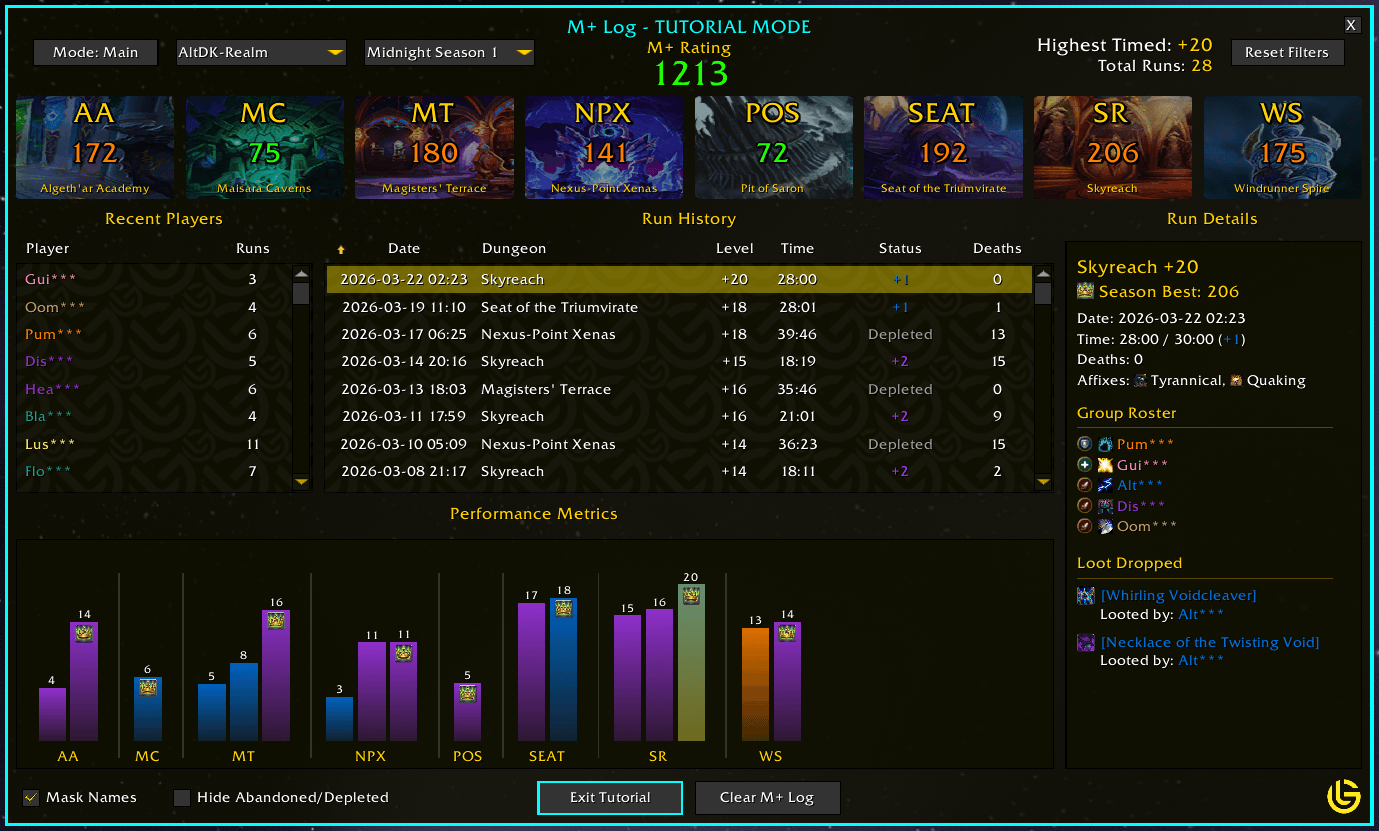Click the Exit Tutorial button

610,798
